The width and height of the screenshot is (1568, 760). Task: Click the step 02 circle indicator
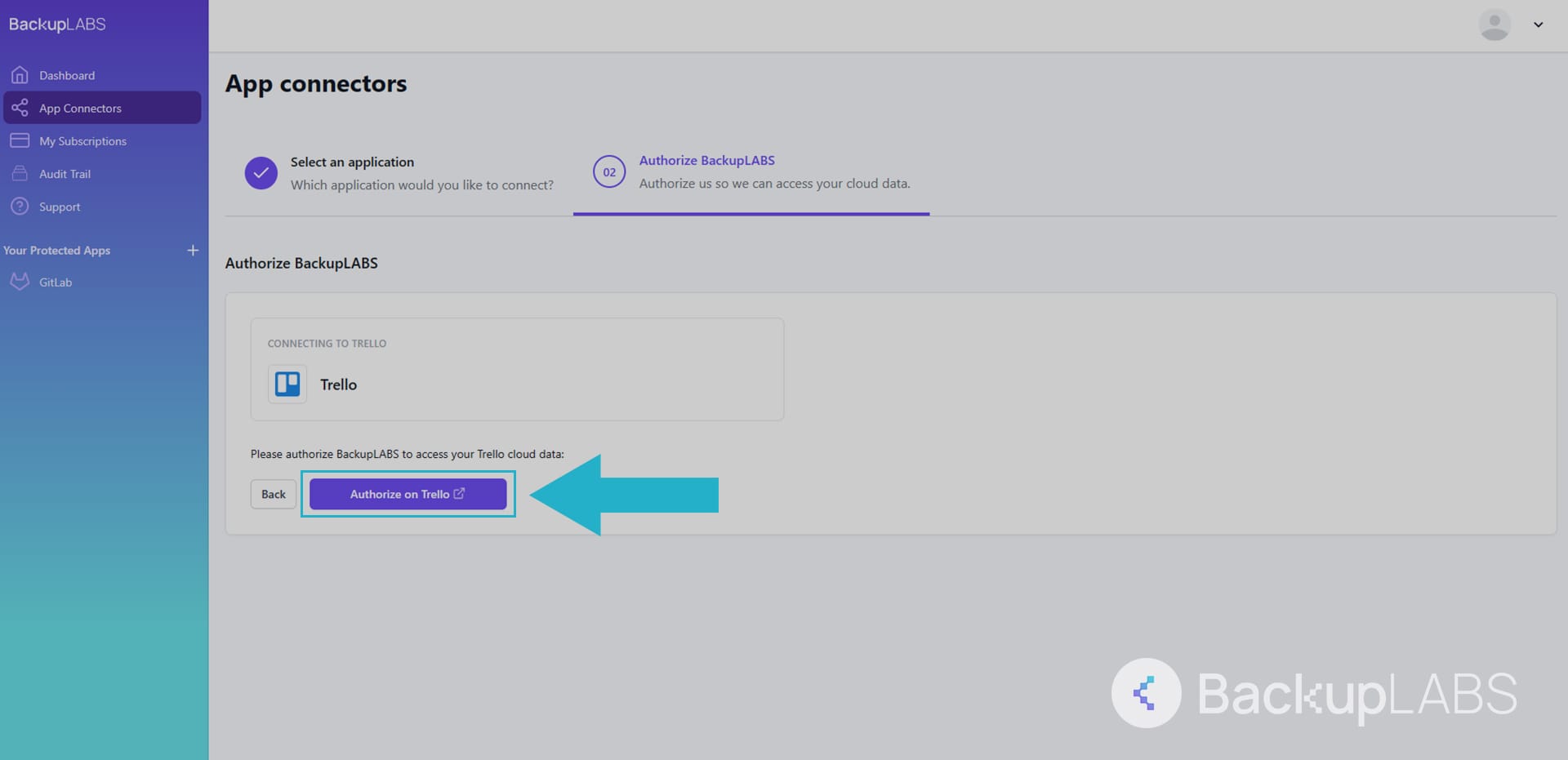point(609,171)
